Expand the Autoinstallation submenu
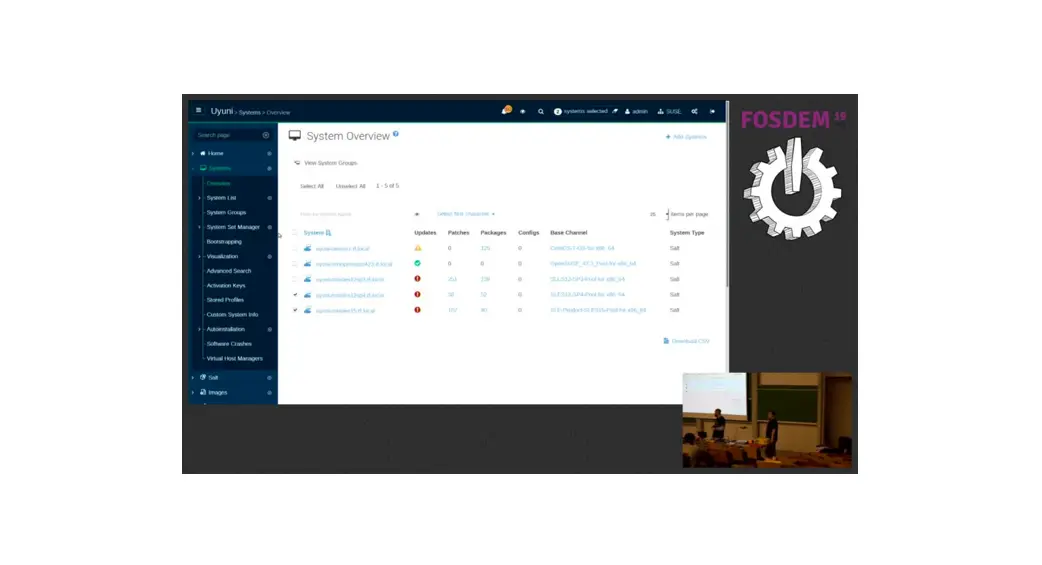The height and width of the screenshot is (565, 1042). [199, 329]
